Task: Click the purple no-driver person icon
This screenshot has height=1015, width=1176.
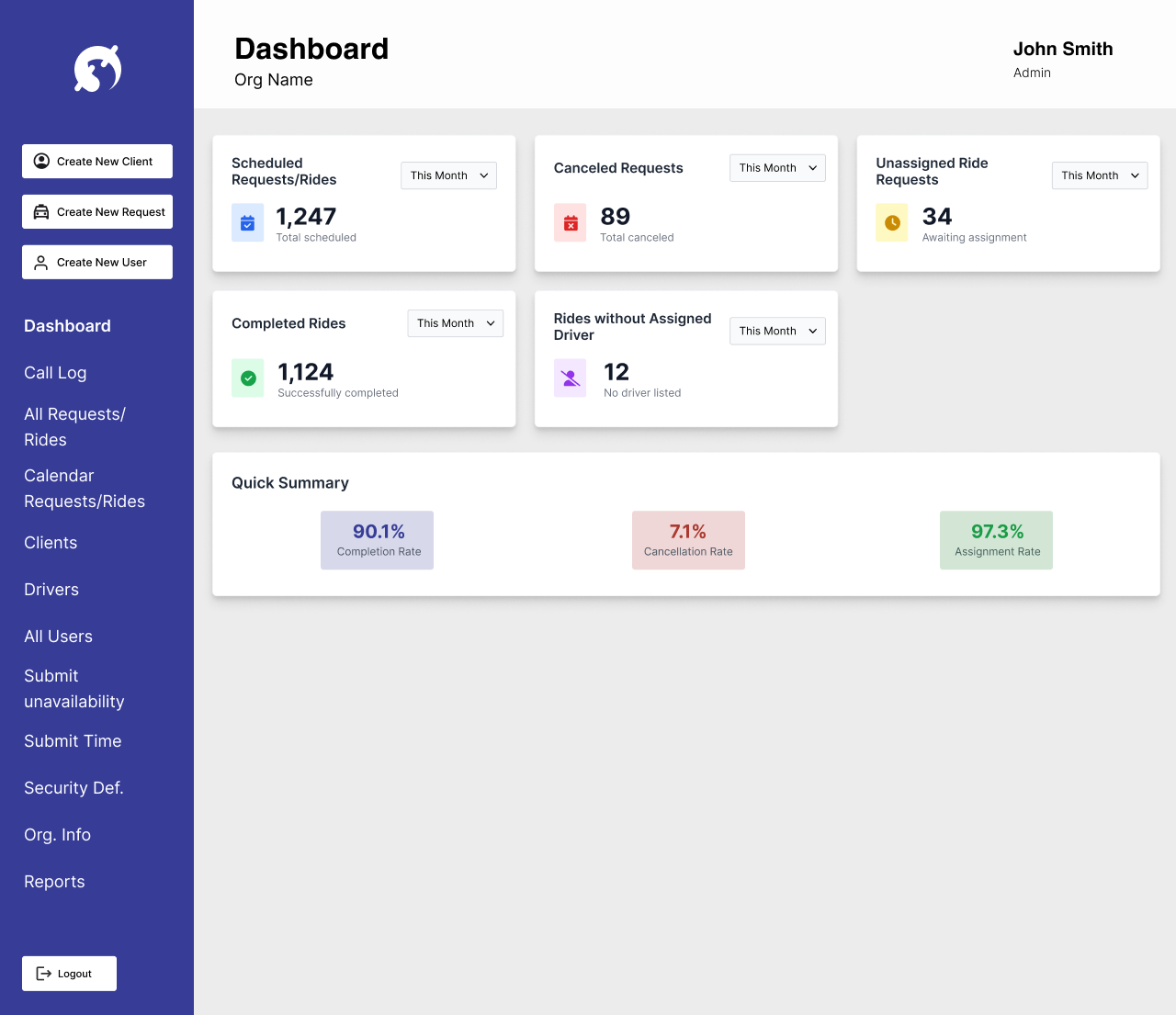Action: [x=570, y=378]
